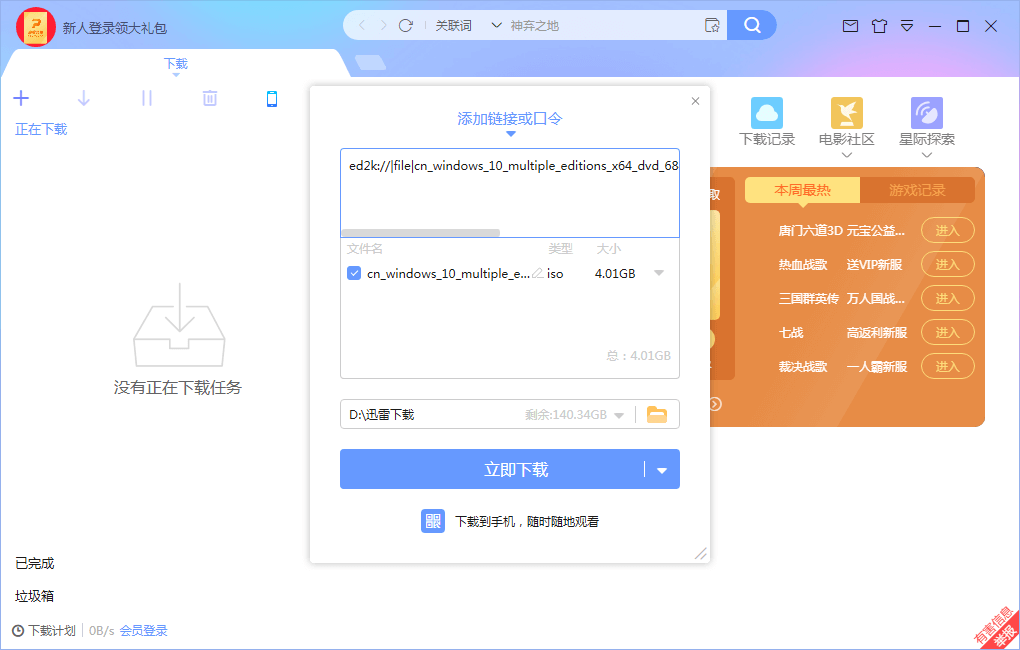Image resolution: width=1020 pixels, height=650 pixels.
Task: Expand the chevron under 星际探索
Action: [927, 155]
